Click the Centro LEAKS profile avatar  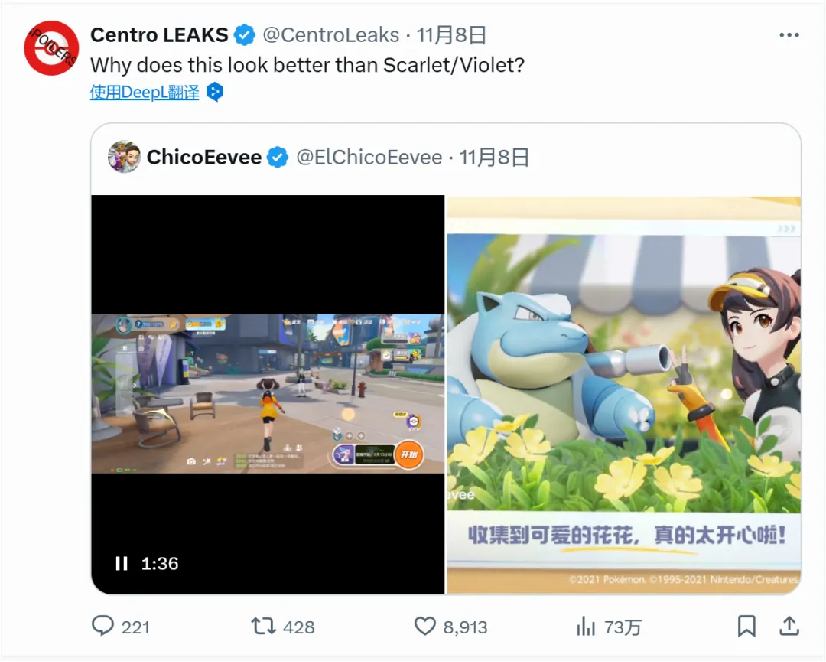point(52,48)
